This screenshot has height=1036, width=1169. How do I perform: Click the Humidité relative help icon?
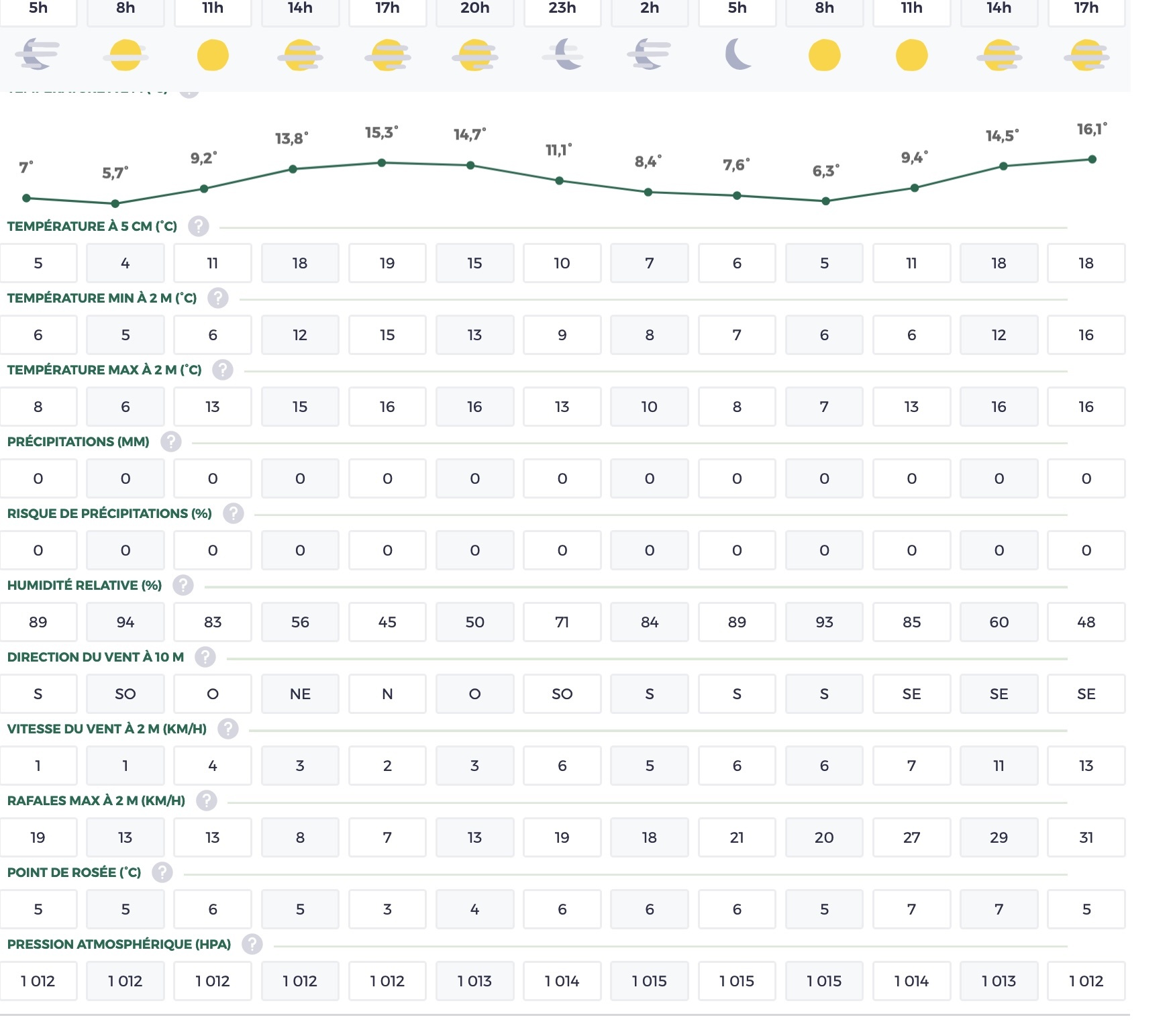pyautogui.click(x=183, y=585)
